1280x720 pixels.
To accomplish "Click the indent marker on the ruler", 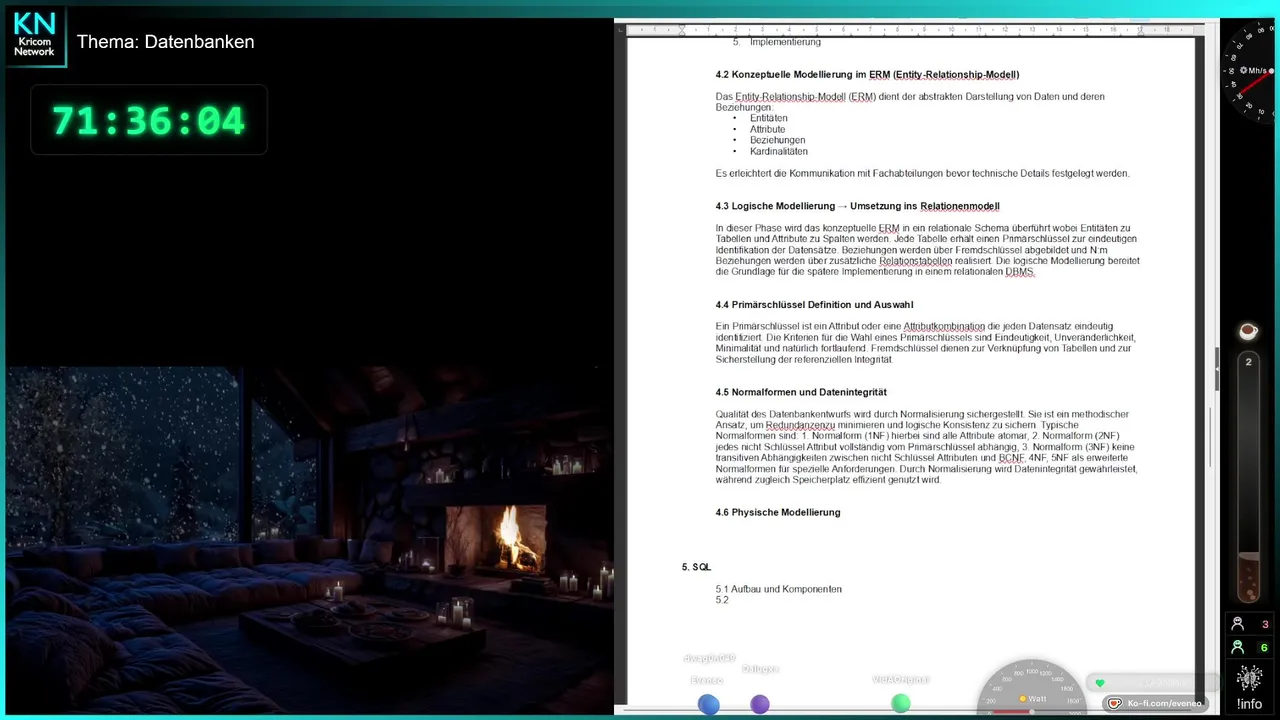I will (x=682, y=30).
